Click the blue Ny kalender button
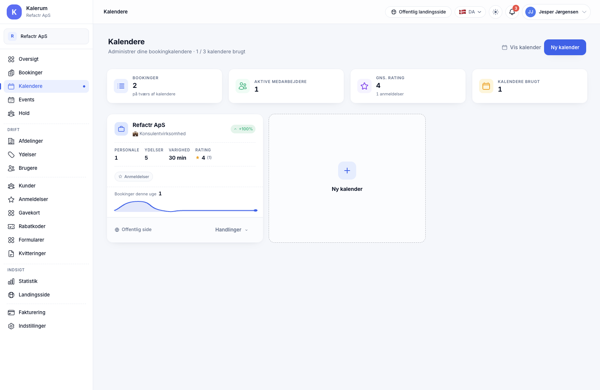 point(565,47)
